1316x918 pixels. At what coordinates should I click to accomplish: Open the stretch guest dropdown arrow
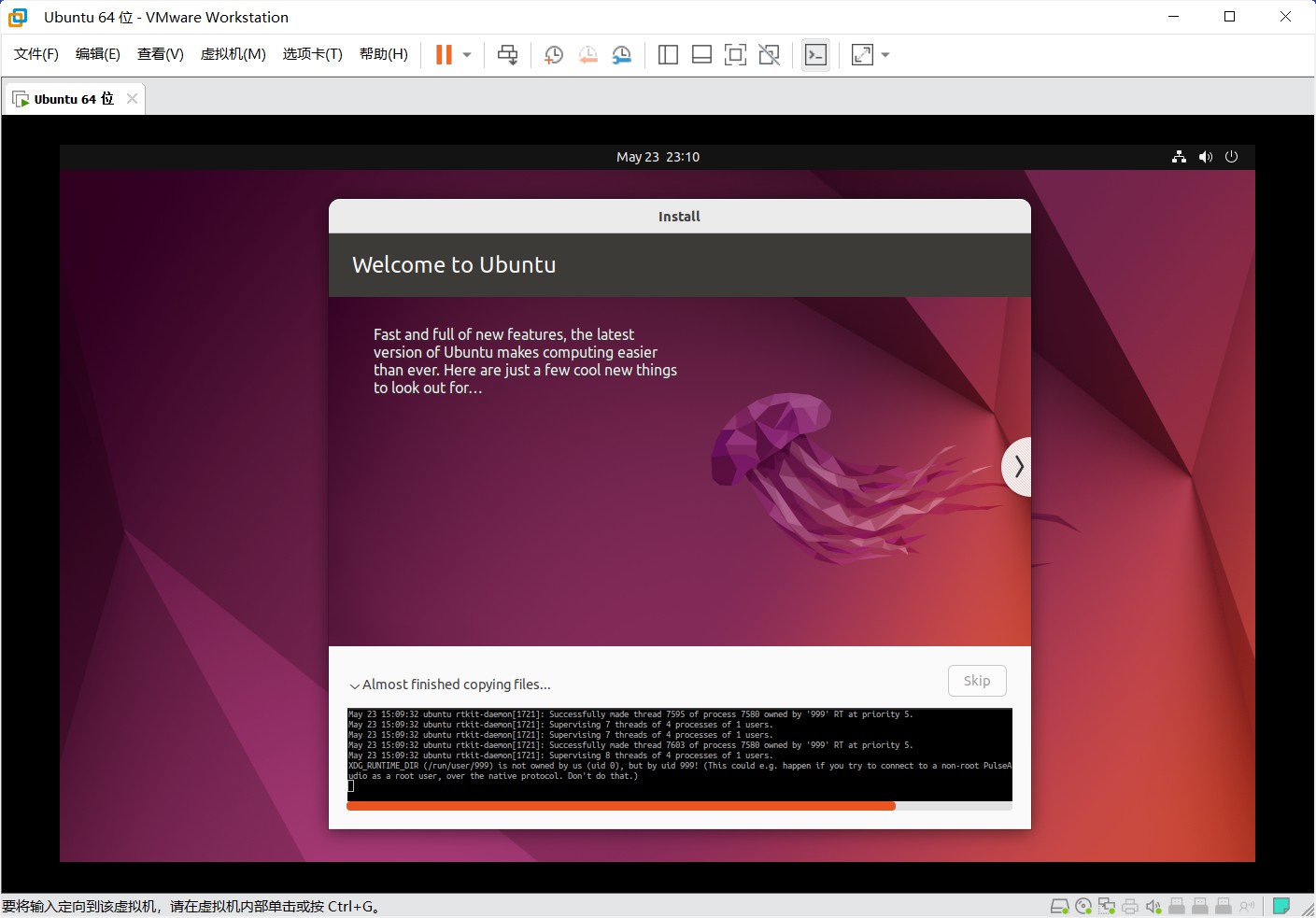[x=885, y=55]
